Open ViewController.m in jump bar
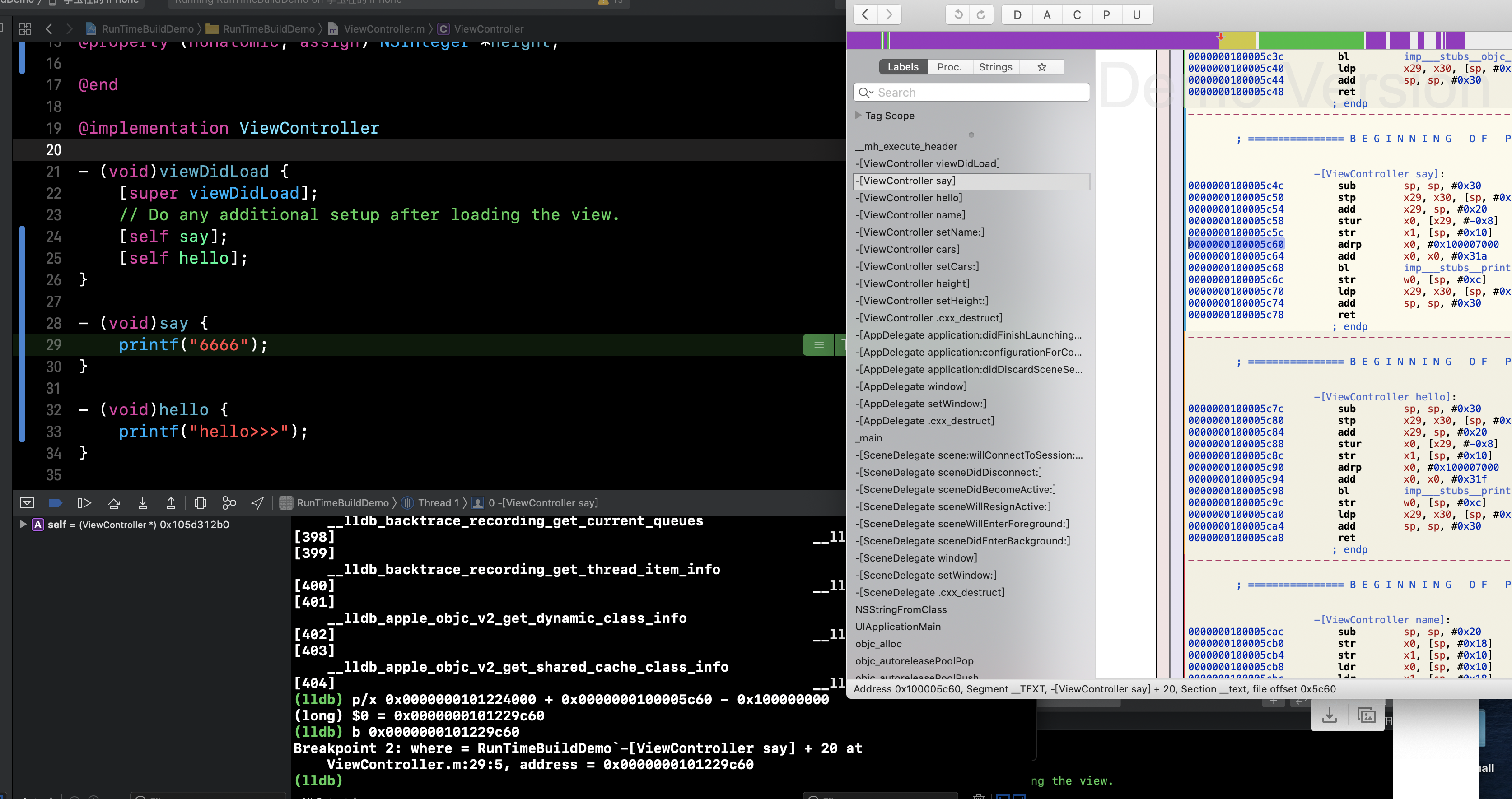The width and height of the screenshot is (1512, 799). pyautogui.click(x=376, y=29)
